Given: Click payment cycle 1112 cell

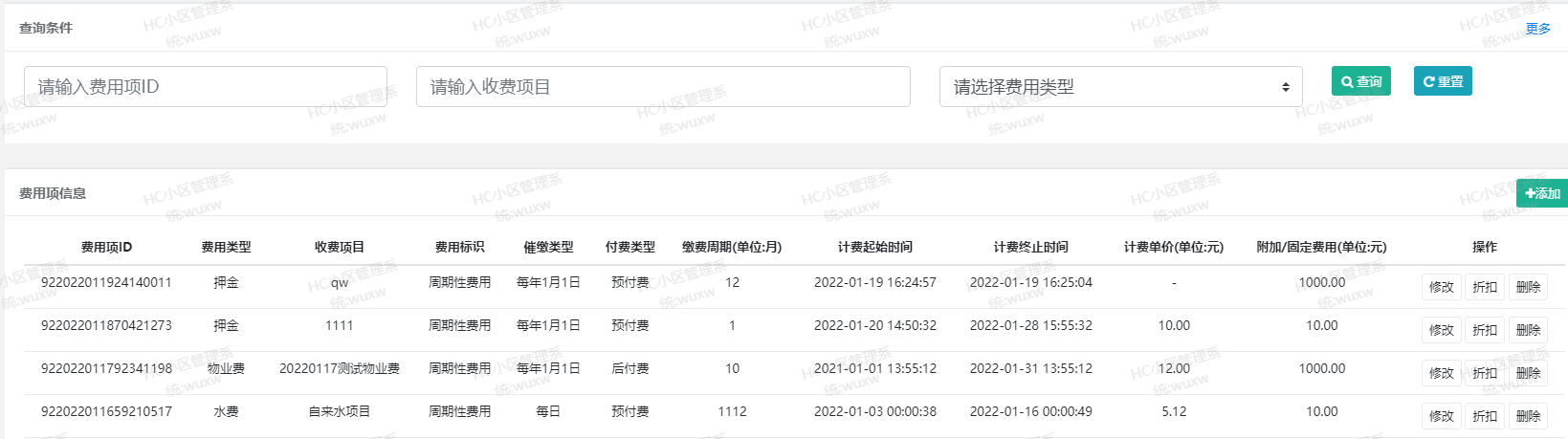Looking at the screenshot, I should pyautogui.click(x=732, y=411).
